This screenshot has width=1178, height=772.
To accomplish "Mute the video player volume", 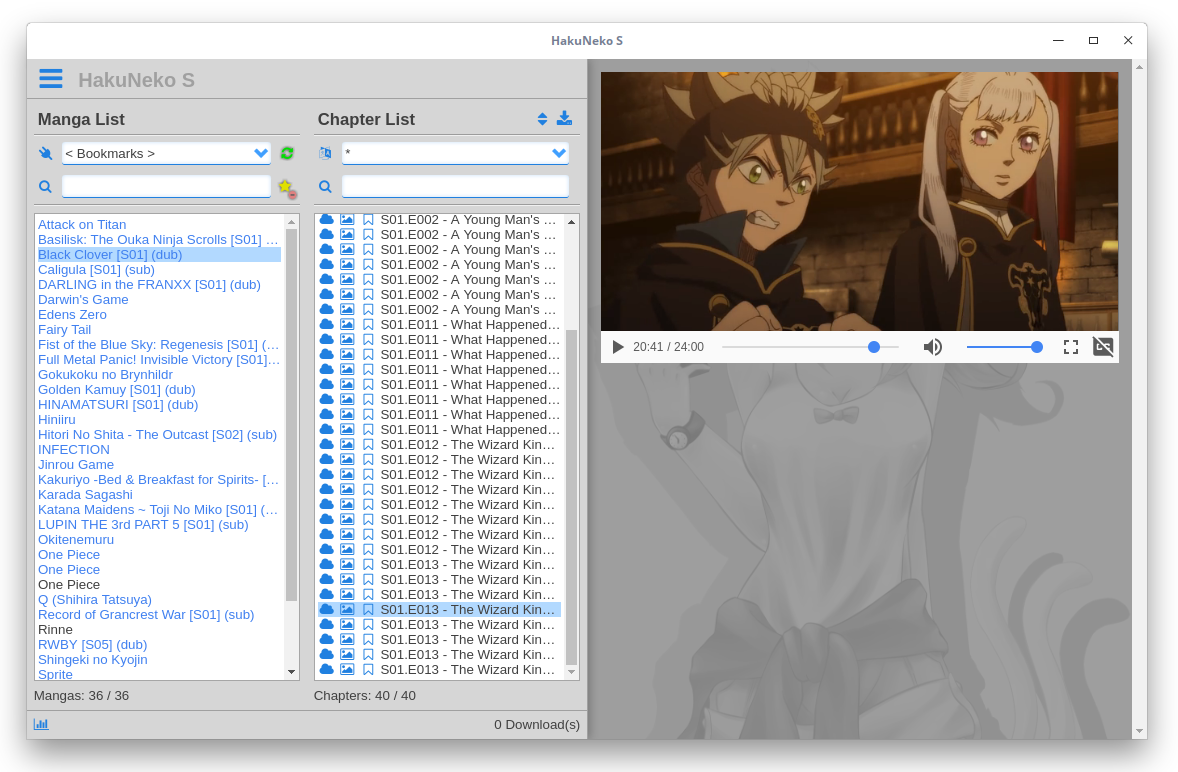I will tap(933, 346).
